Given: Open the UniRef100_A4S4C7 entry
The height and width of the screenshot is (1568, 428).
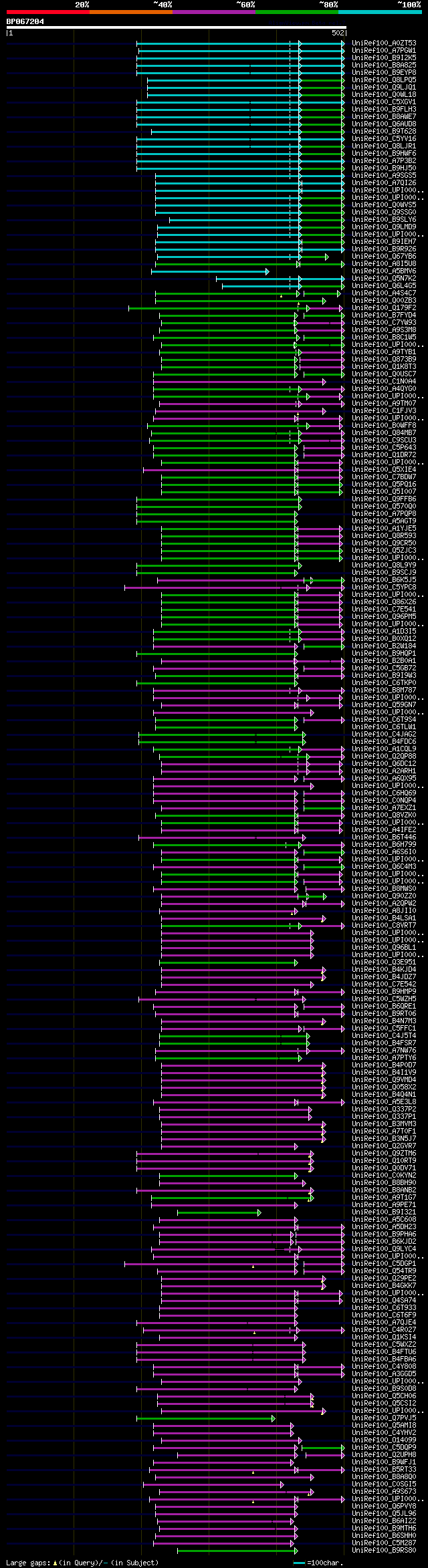Looking at the screenshot, I should click(384, 293).
